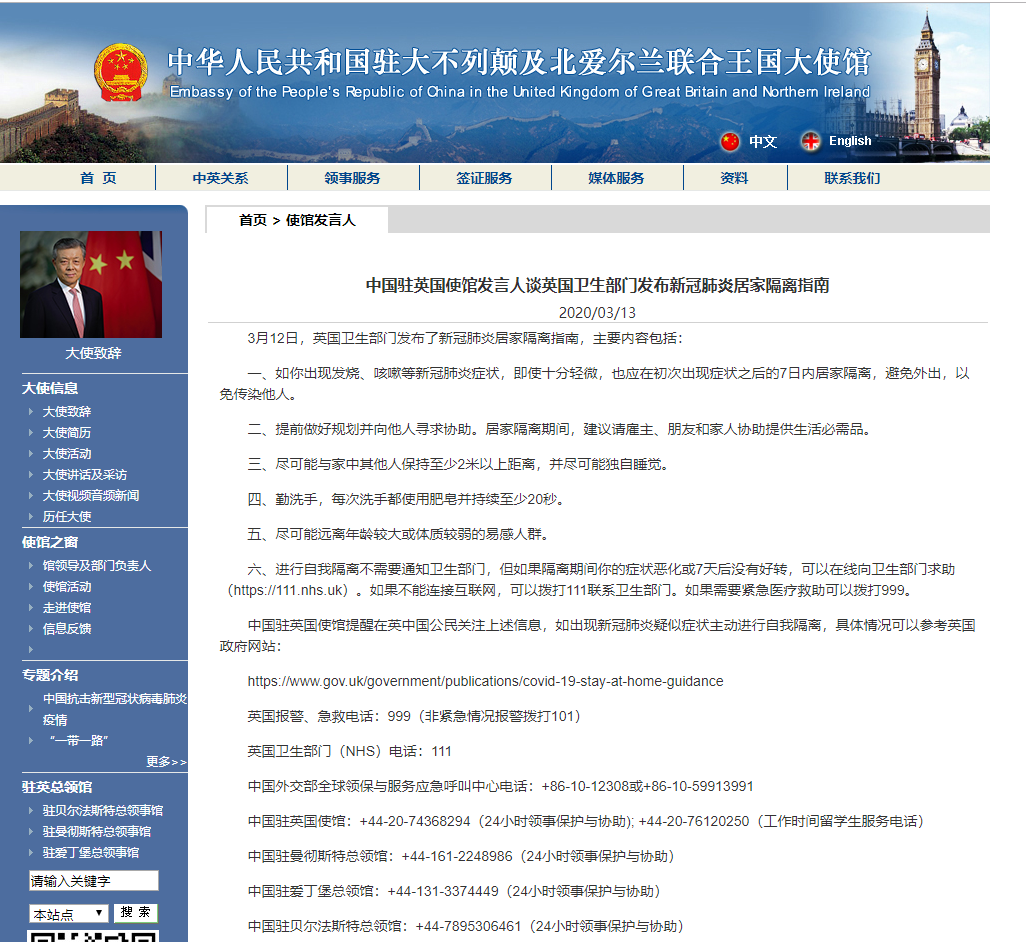Open the 本站点 search scope dropdown

point(69,914)
